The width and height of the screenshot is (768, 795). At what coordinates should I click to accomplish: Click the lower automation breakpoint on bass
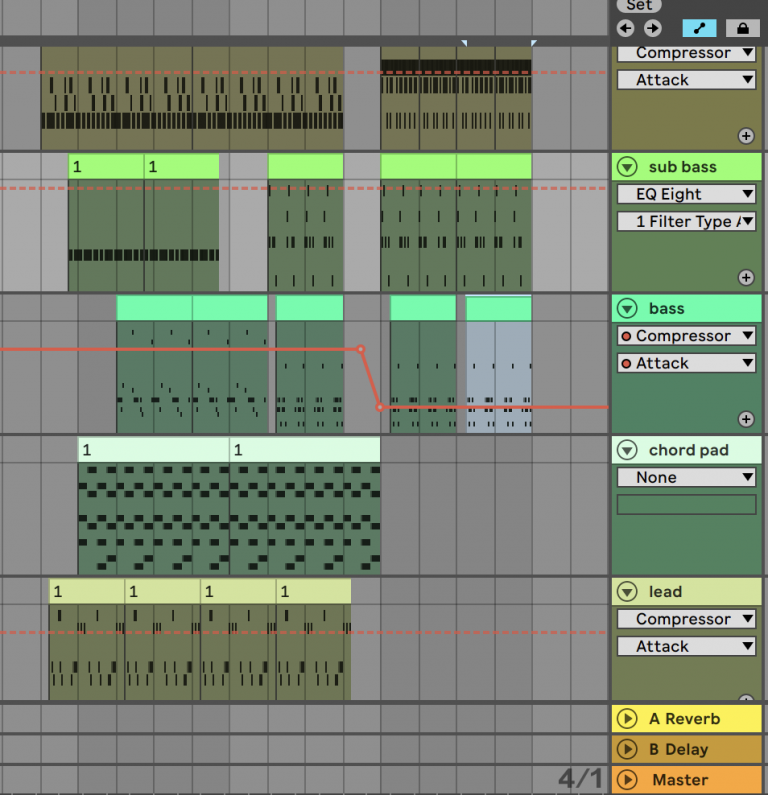click(x=380, y=407)
